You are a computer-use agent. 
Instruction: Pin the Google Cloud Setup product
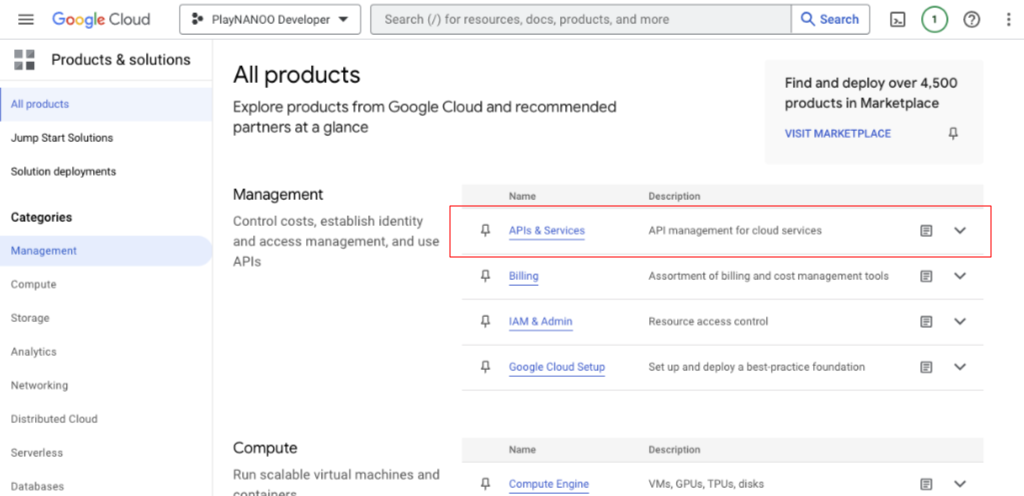(x=485, y=367)
